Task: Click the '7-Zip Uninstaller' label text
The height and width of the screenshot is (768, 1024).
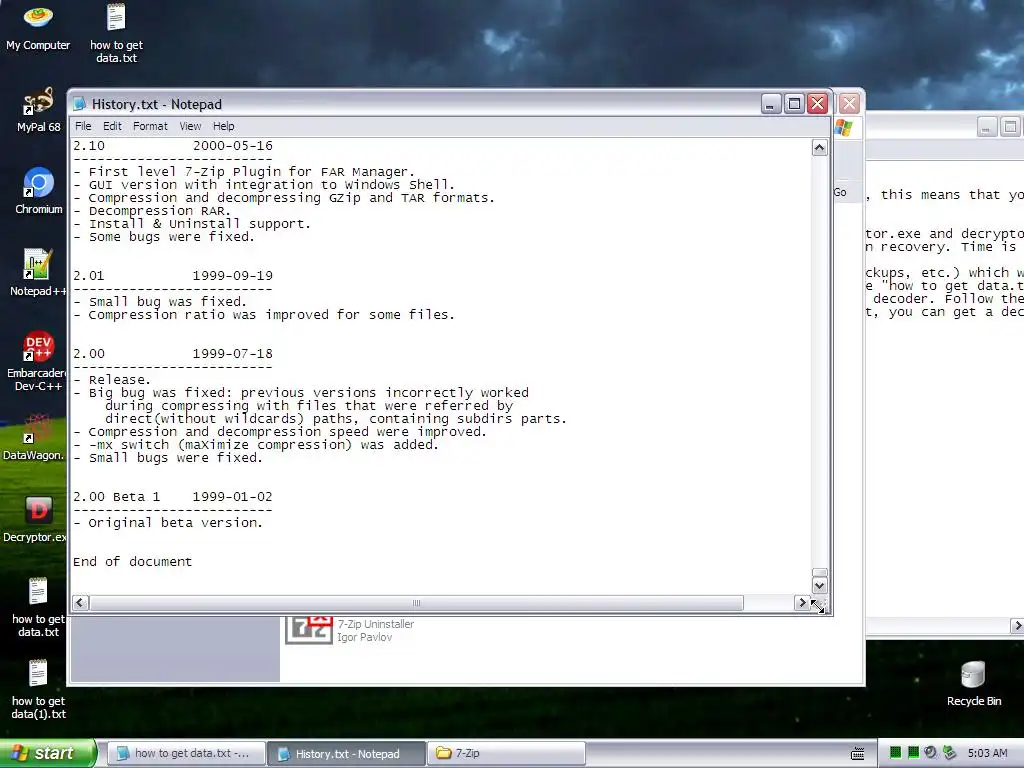Action: (x=376, y=624)
